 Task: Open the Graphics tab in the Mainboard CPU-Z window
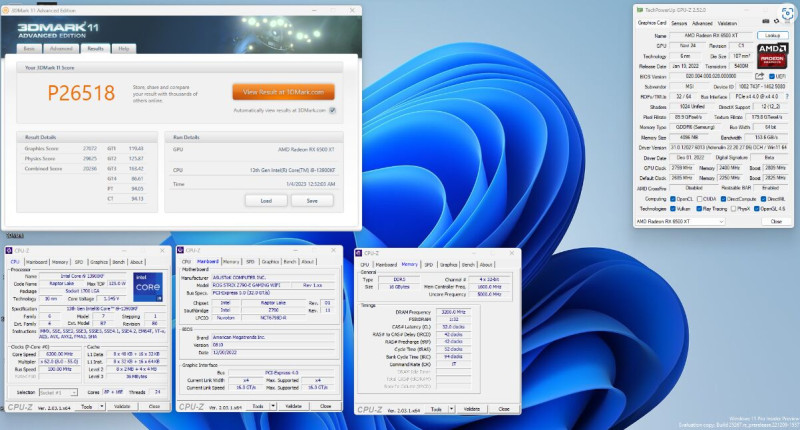[270, 261]
